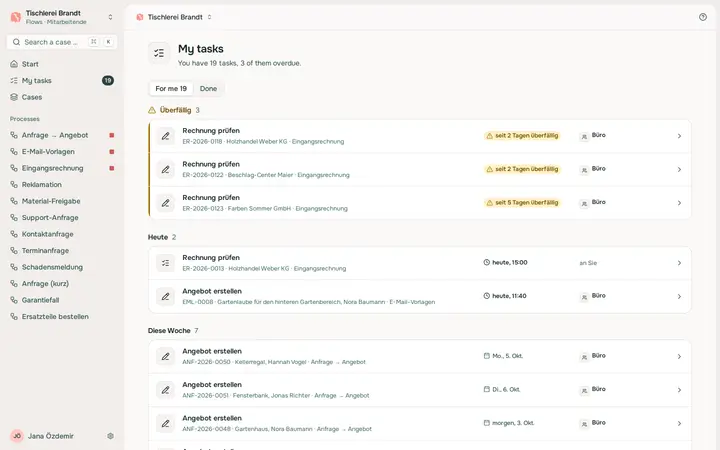Expand chevron of task ANF-2026-0048
This screenshot has width=720, height=450.
[x=679, y=423]
